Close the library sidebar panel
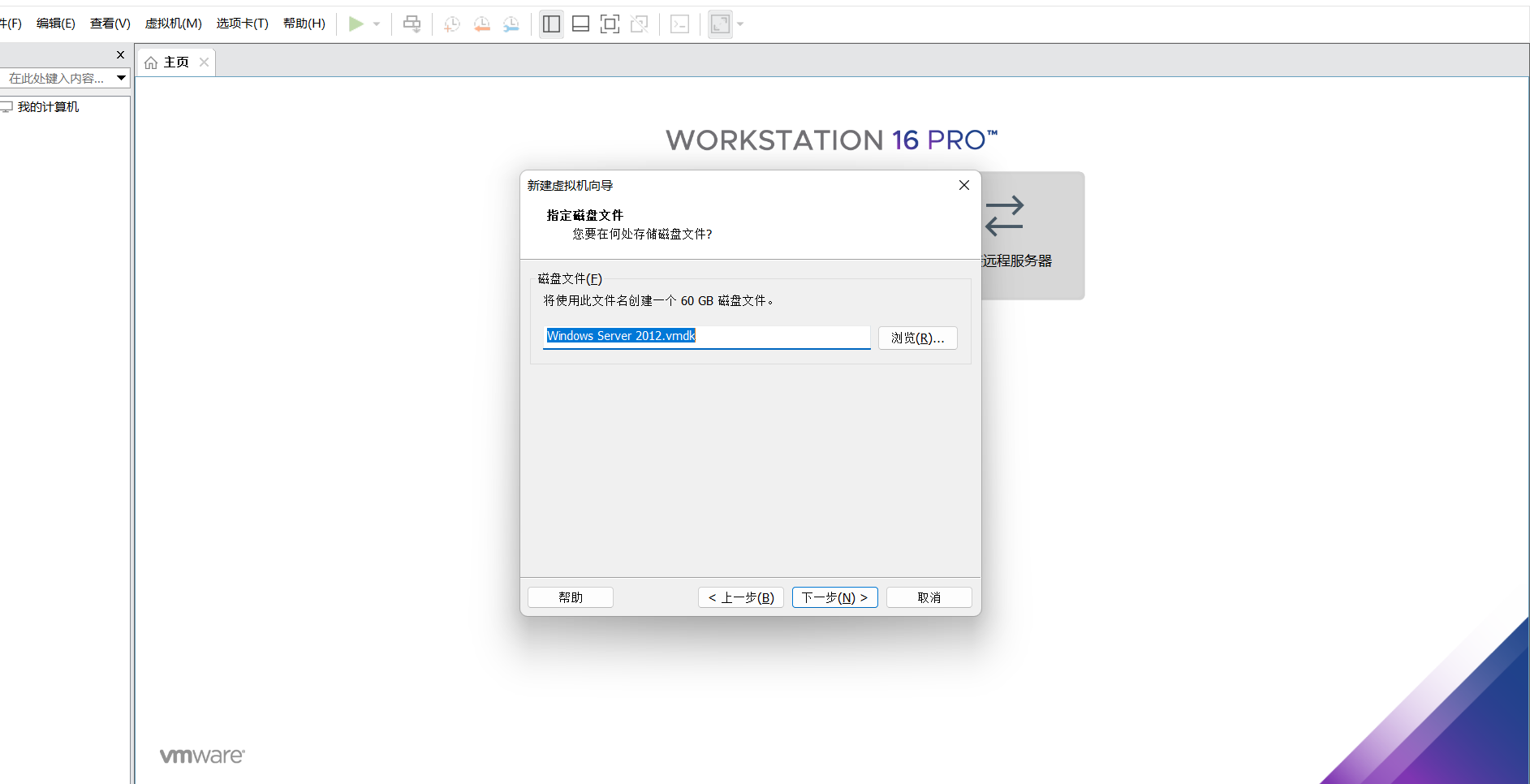 point(121,55)
